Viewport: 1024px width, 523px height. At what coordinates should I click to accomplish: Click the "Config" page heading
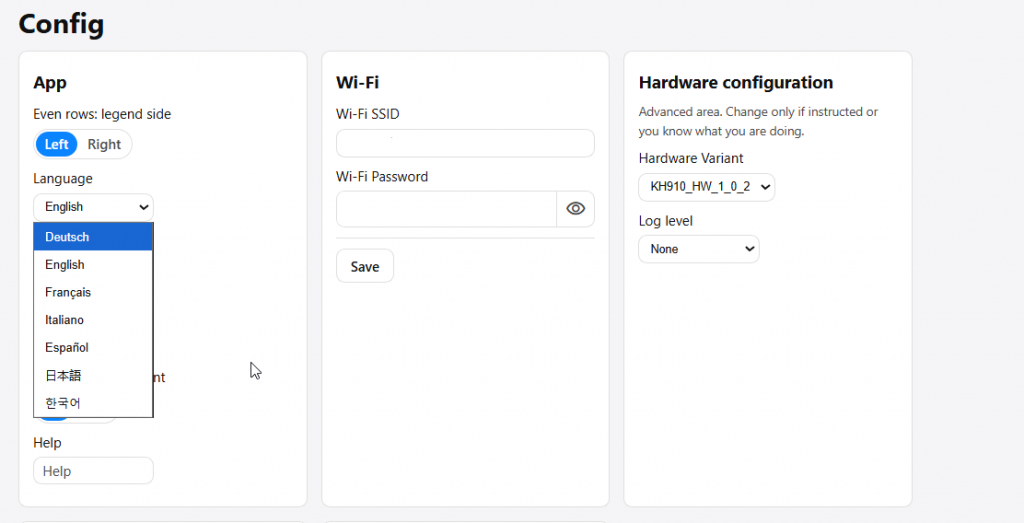(x=61, y=23)
